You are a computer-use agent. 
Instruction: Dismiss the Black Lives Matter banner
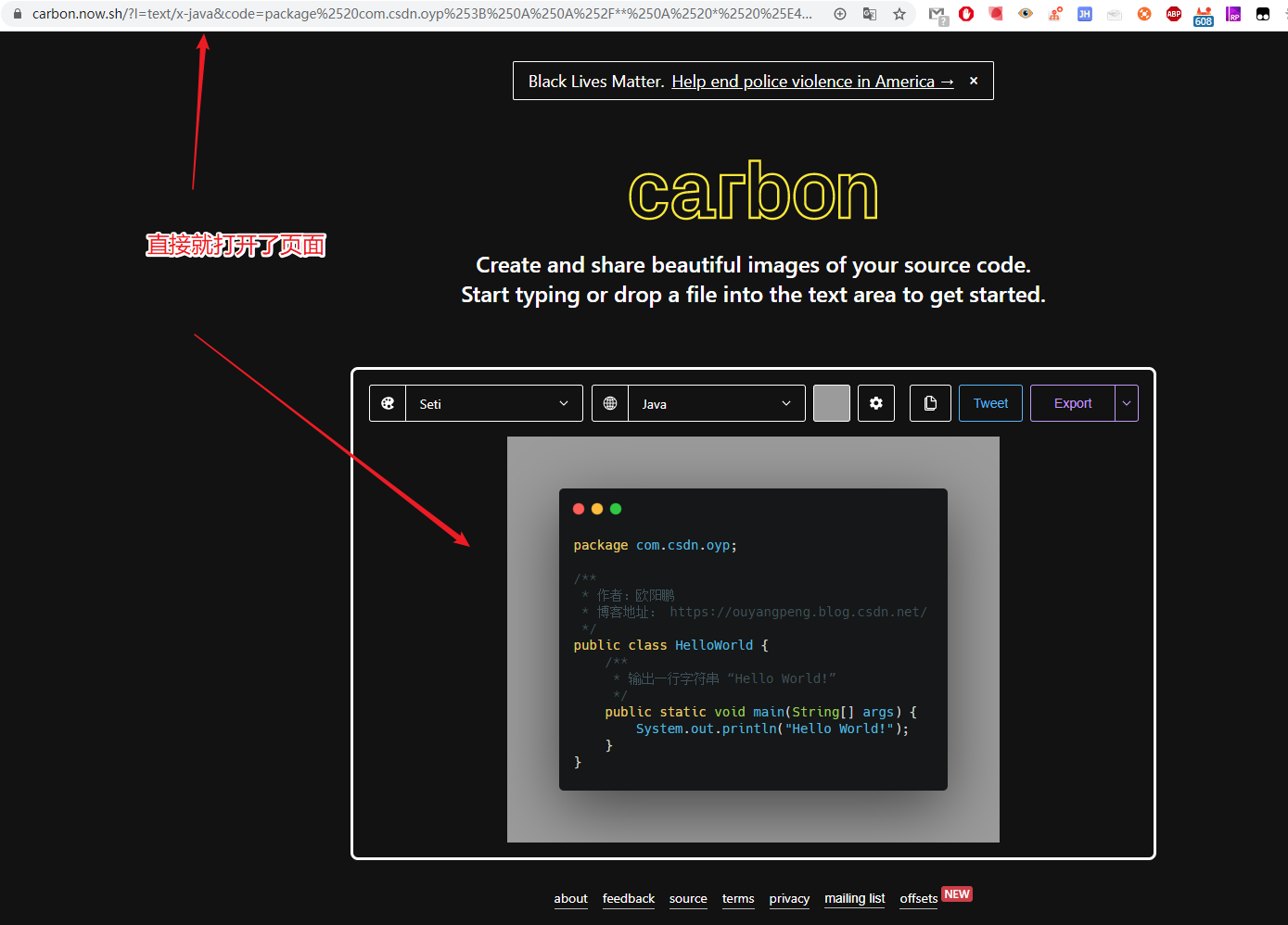tap(974, 81)
